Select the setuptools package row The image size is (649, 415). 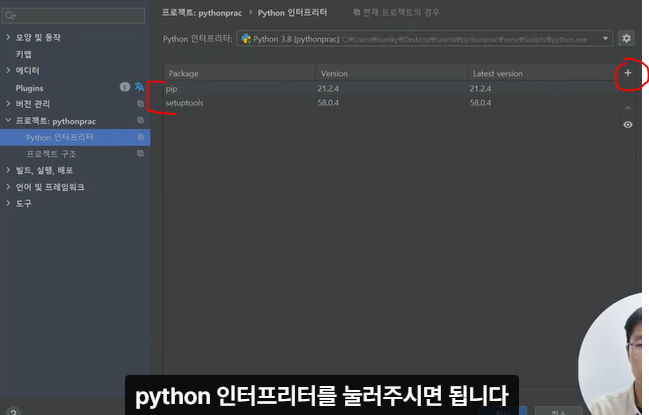[x=390, y=103]
